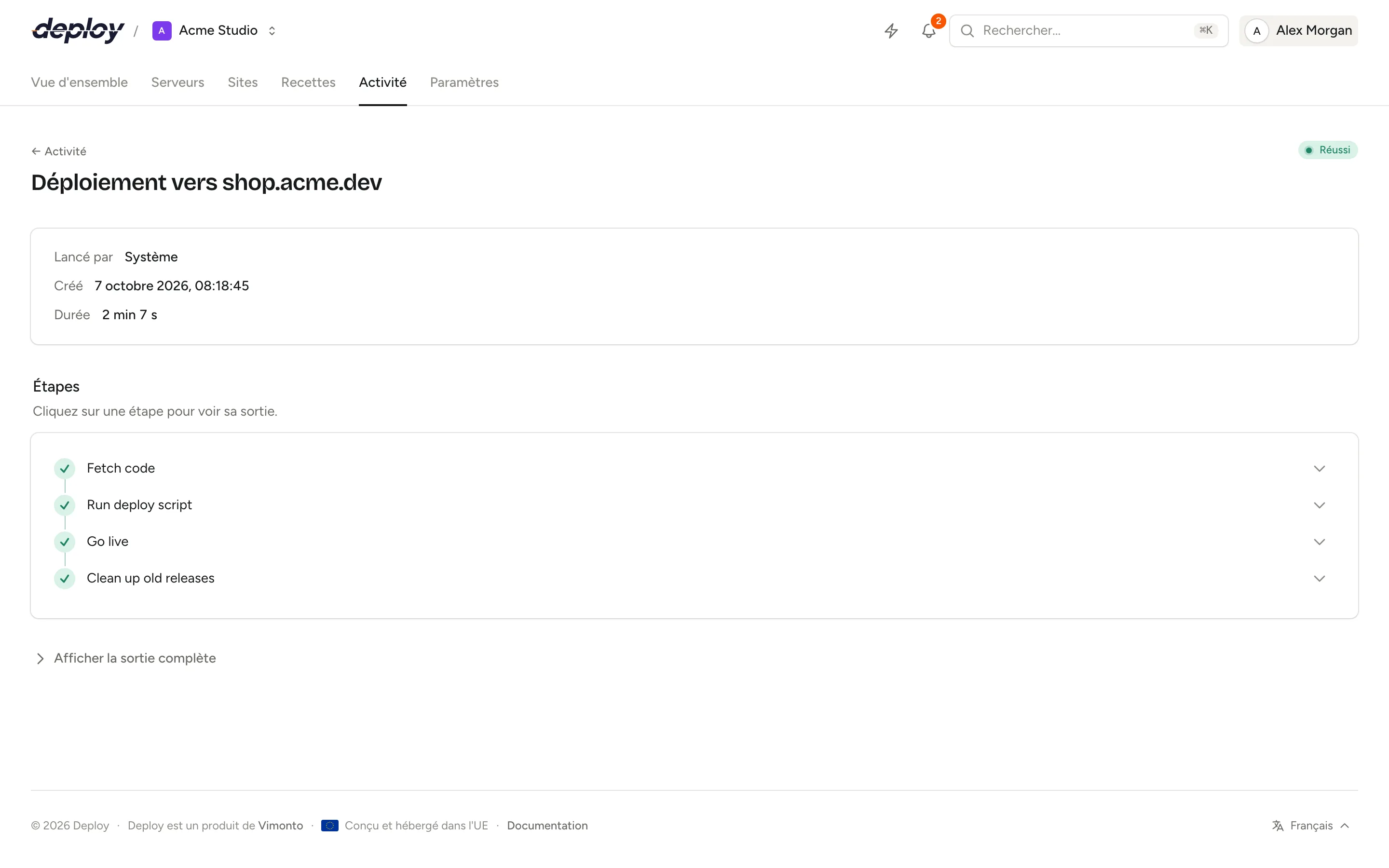This screenshot has width=1389, height=868.
Task: Open the notifications bell icon
Action: coord(929,30)
